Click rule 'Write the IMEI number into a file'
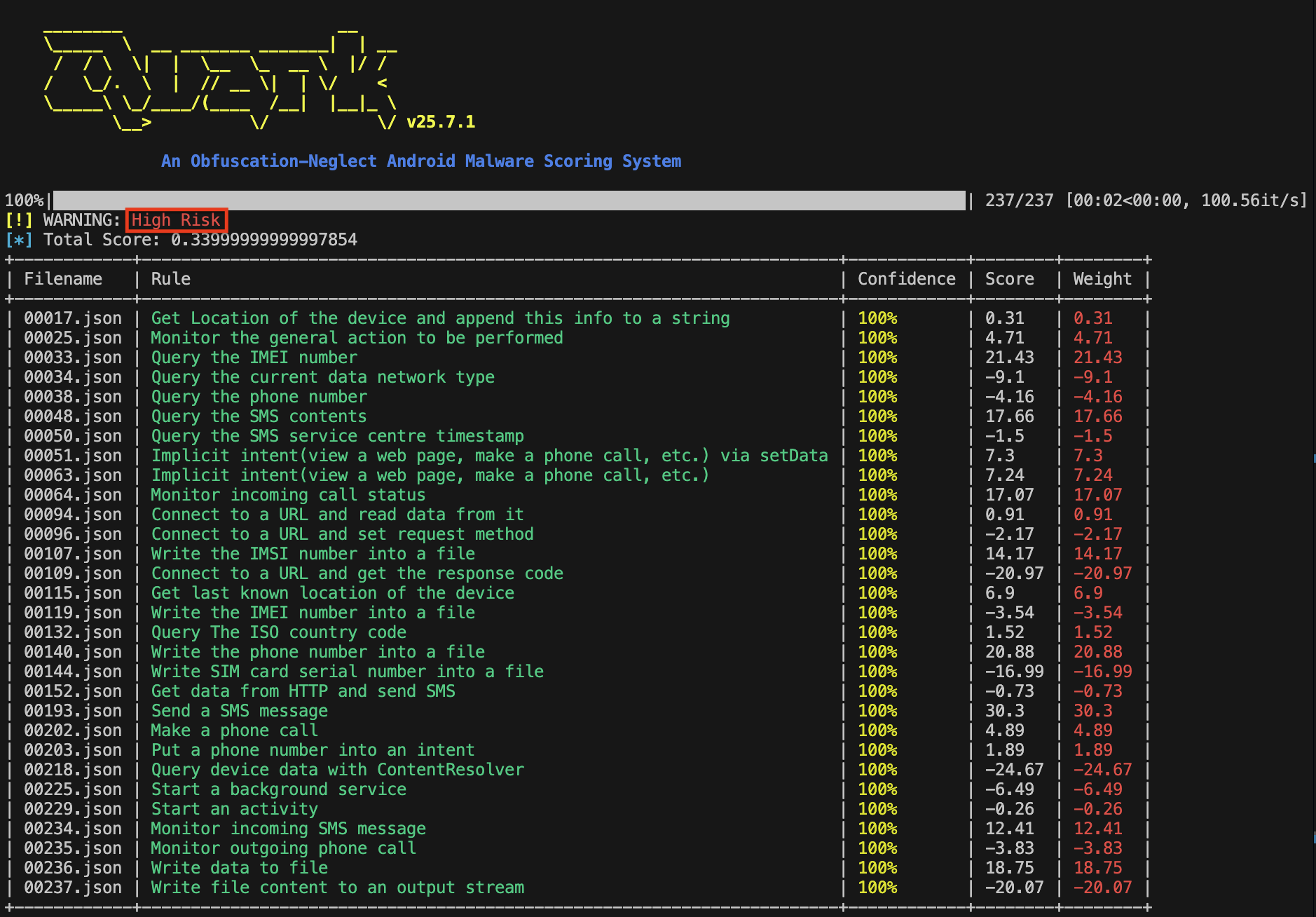 [313, 613]
